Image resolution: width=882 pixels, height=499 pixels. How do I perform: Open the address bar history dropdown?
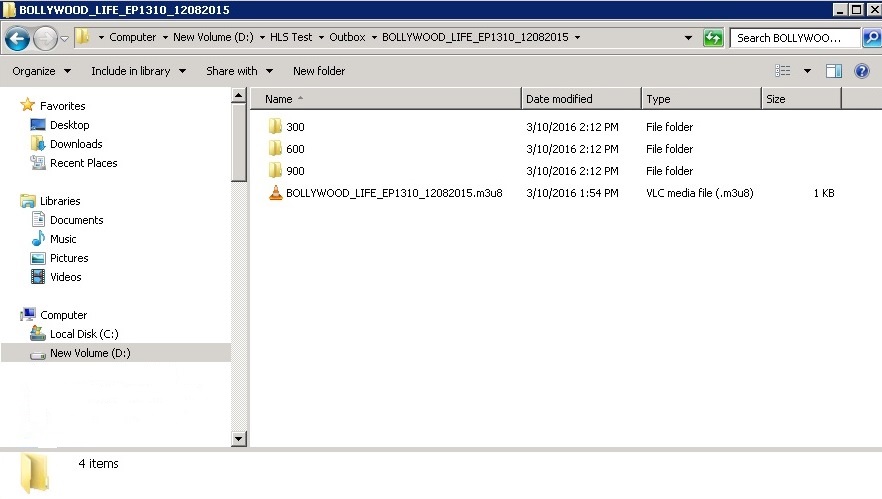688,38
